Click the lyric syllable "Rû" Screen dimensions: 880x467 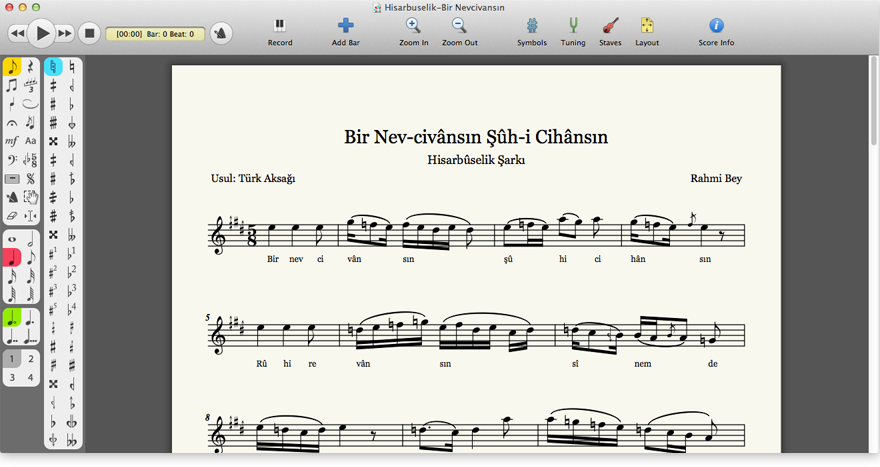[262, 364]
